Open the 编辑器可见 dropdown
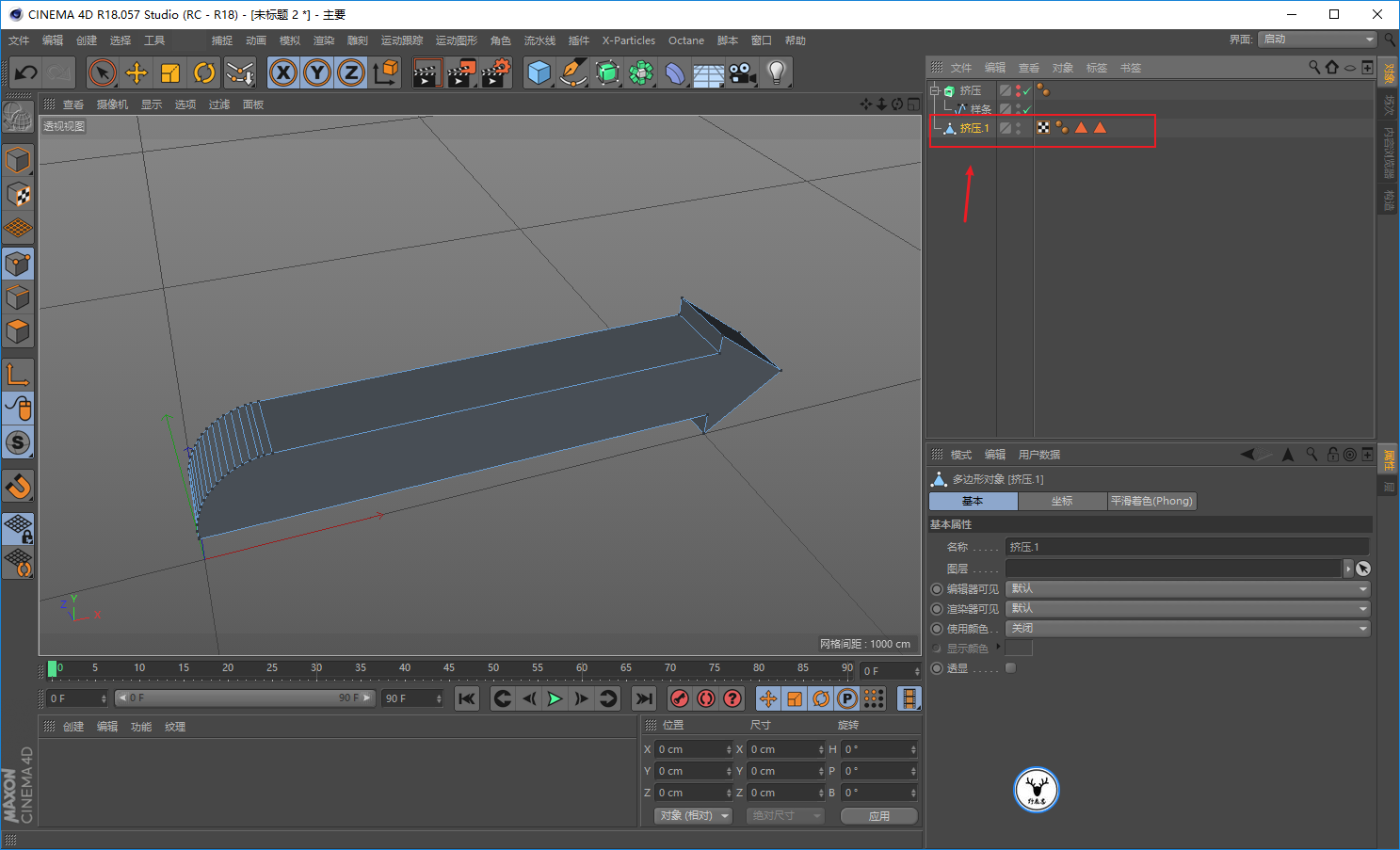 click(1188, 589)
